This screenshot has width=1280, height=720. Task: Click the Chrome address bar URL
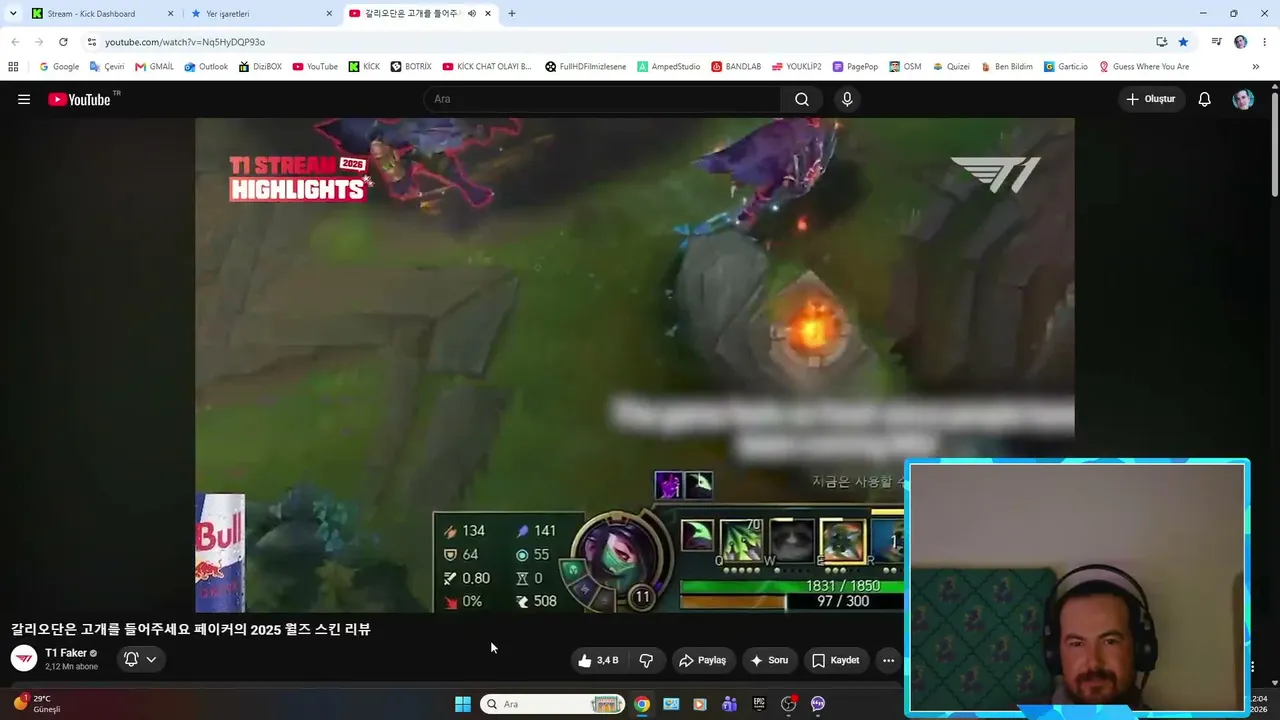tap(185, 42)
